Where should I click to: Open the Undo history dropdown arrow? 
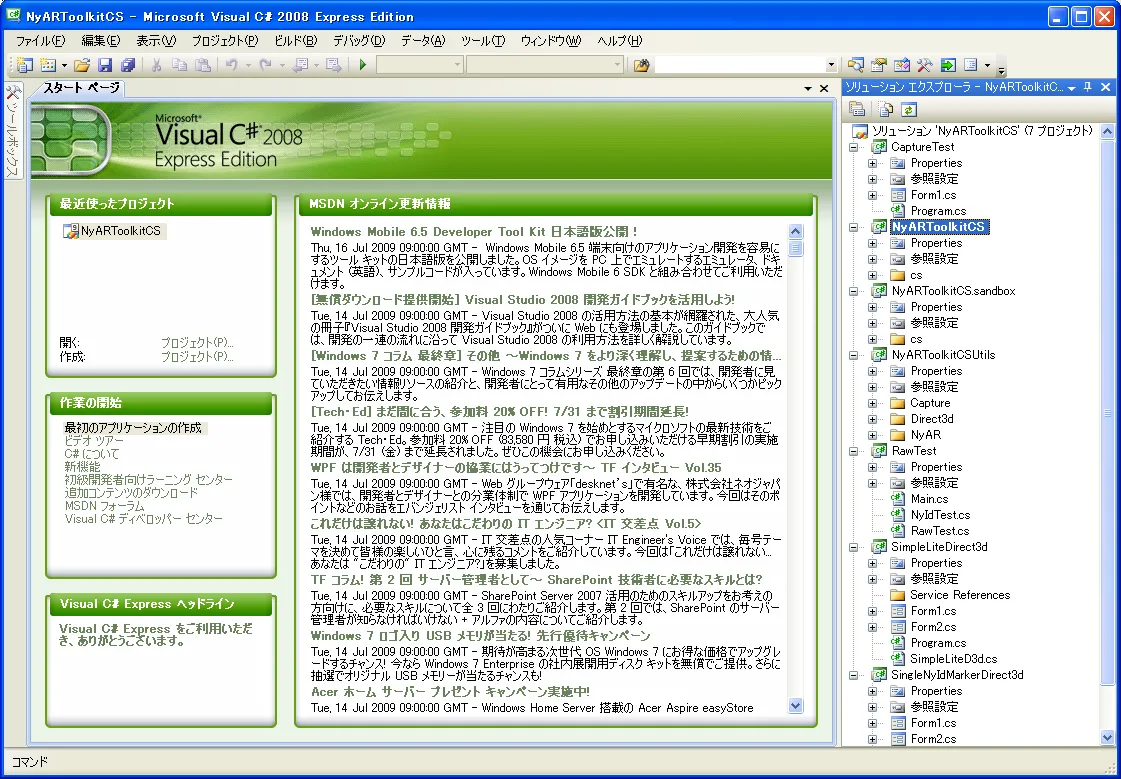tap(247, 65)
